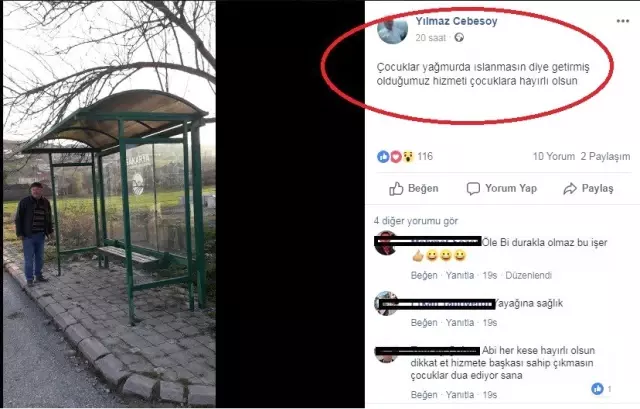Viewport: 640px width, 409px height.
Task: Open the Düzenlendi edit history link
Action: click(x=529, y=276)
